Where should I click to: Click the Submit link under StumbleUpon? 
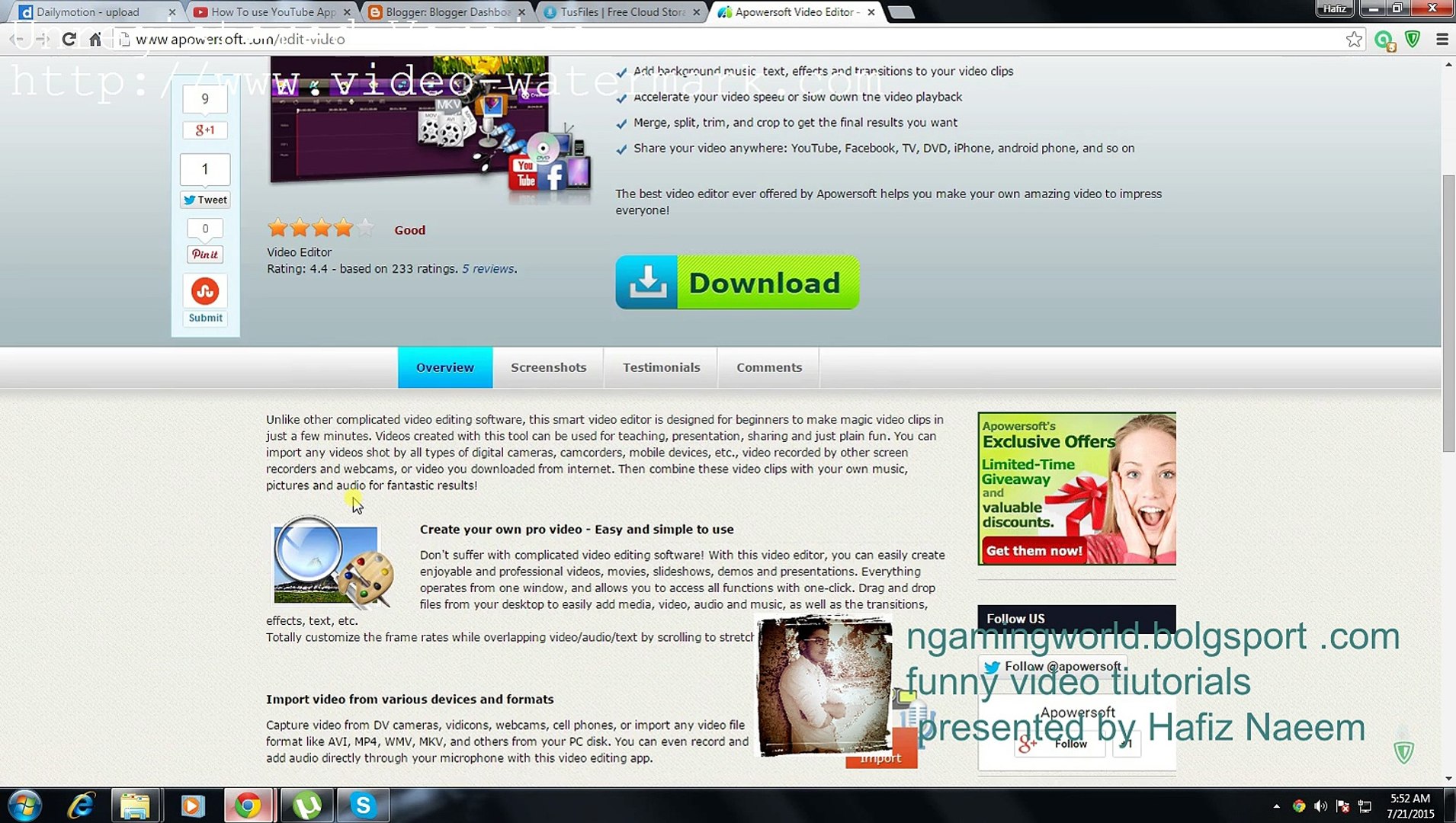[x=206, y=318]
